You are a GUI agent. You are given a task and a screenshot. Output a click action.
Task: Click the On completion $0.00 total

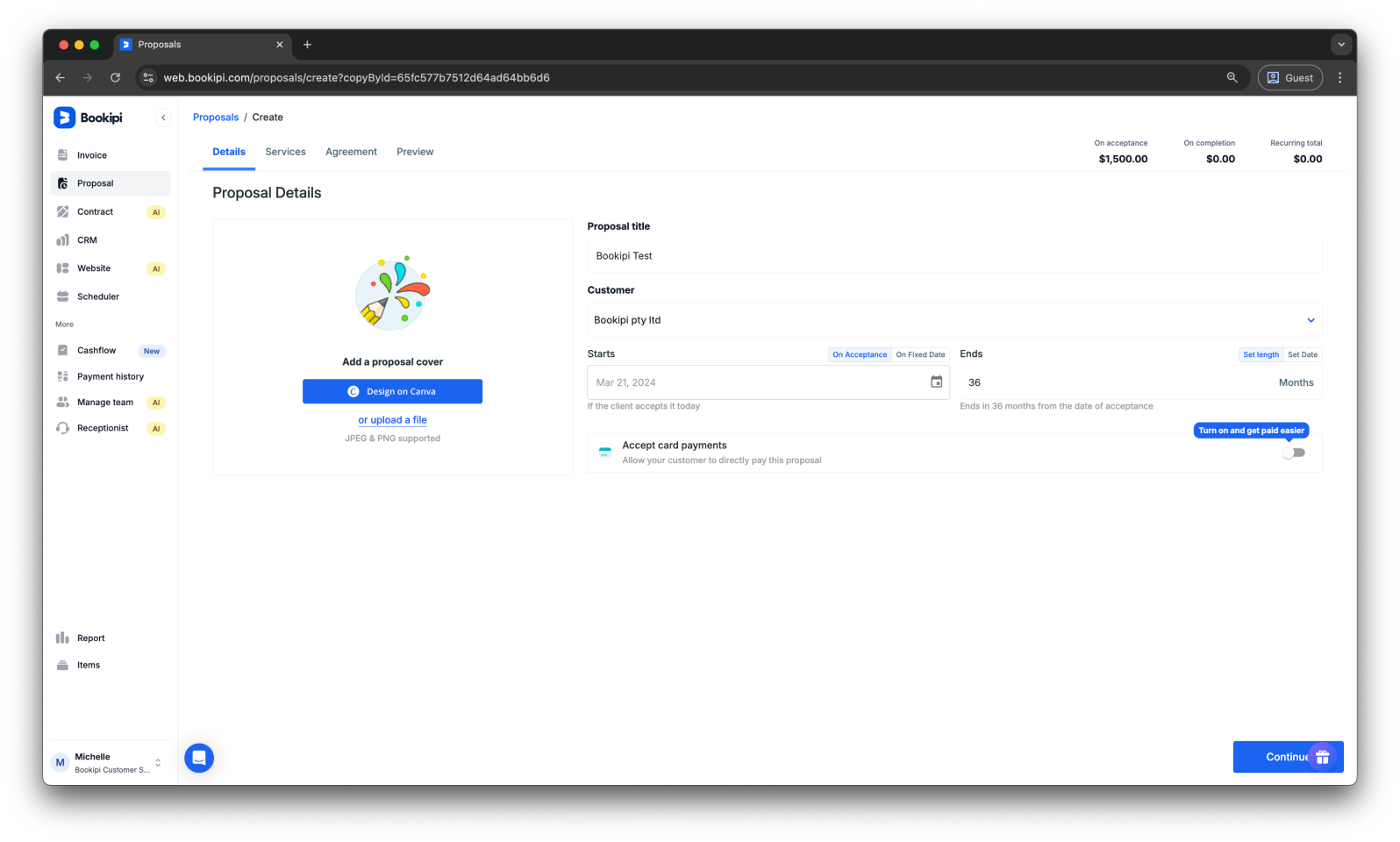1210,152
